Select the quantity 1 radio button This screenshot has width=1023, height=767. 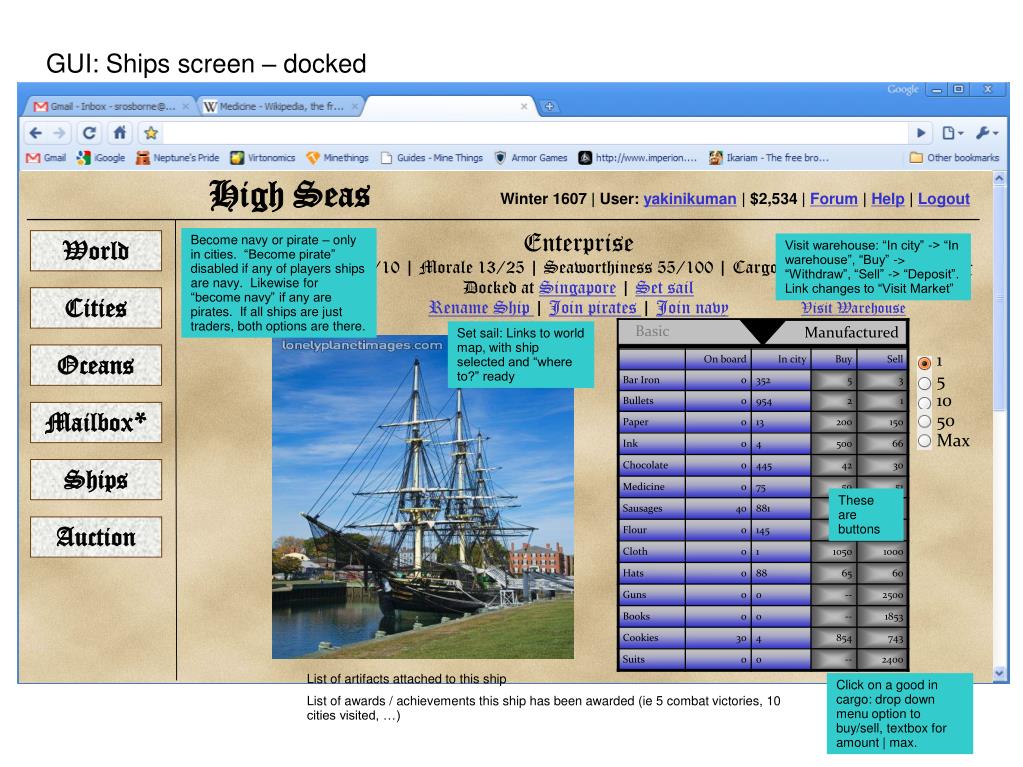[x=924, y=363]
